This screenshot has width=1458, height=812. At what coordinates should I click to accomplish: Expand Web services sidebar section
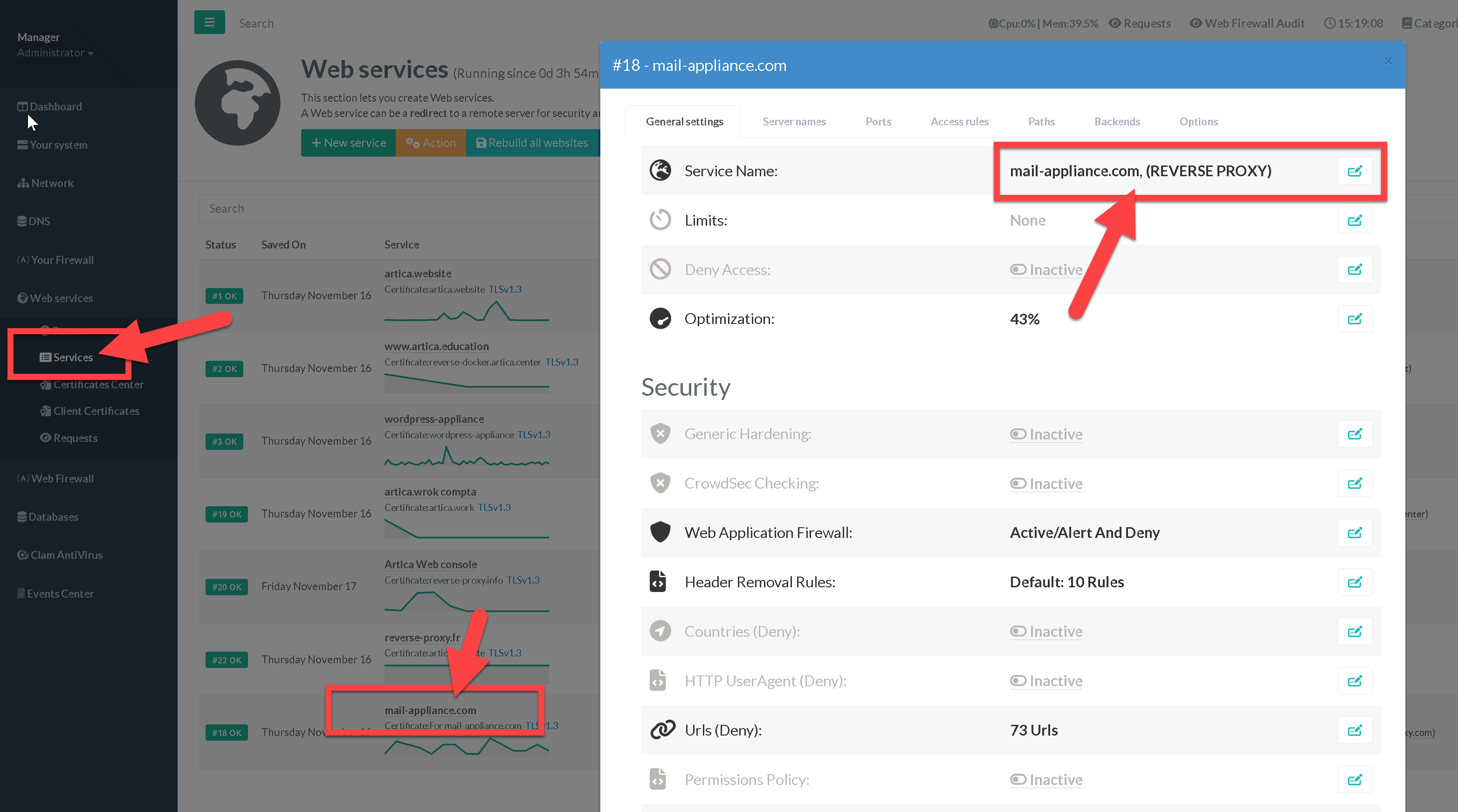61,298
